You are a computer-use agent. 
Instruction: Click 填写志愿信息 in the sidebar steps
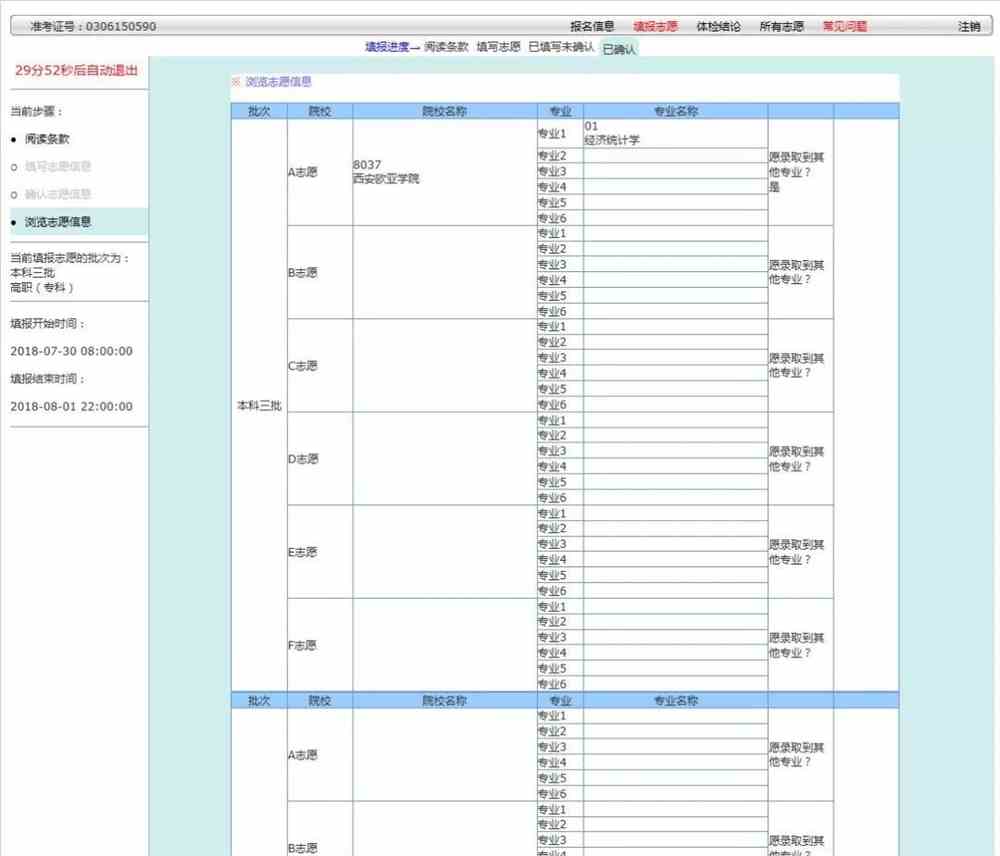click(x=57, y=166)
